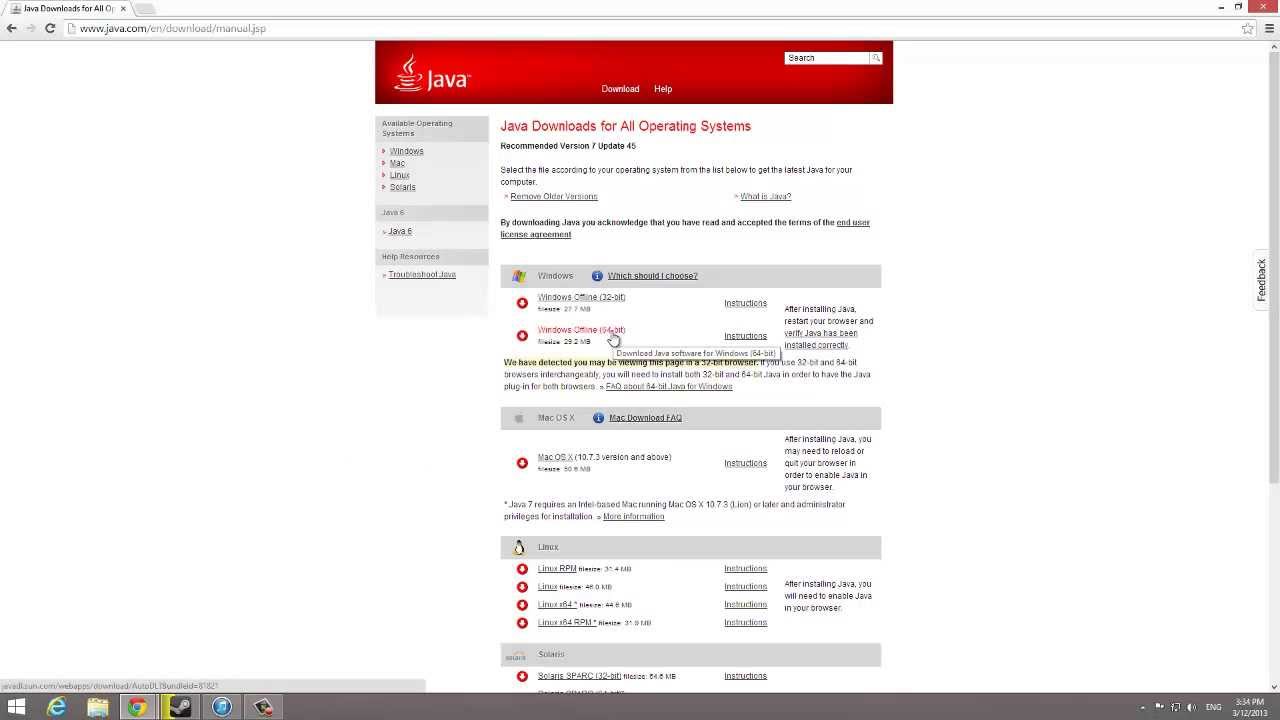The image size is (1280, 720).
Task: Click red download icon for Linux x64 RPM
Action: 522,623
